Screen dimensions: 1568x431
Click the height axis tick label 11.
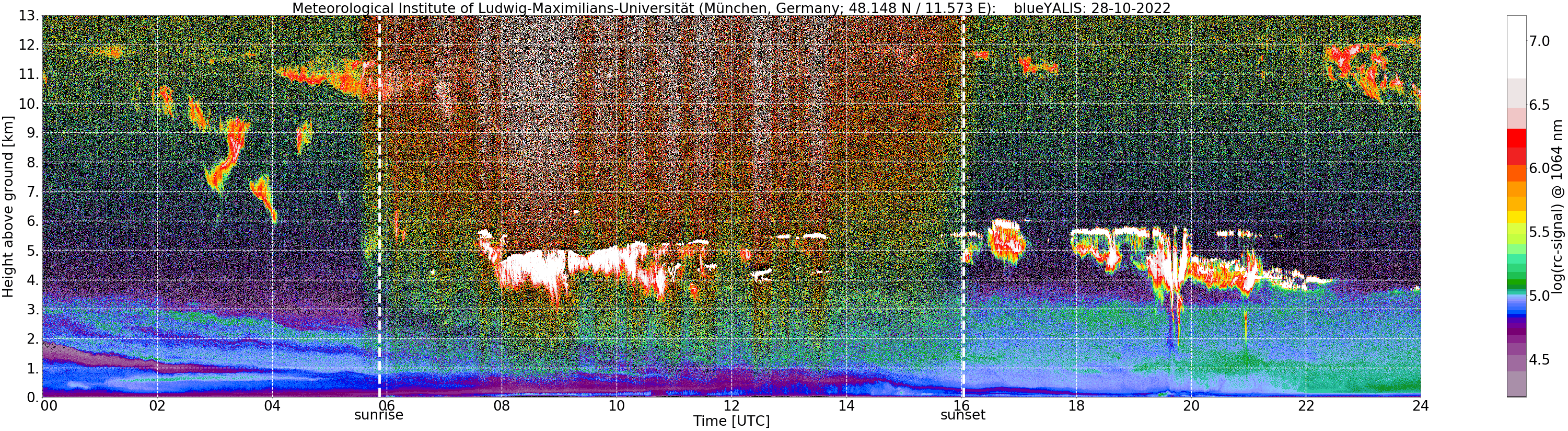pos(29,74)
